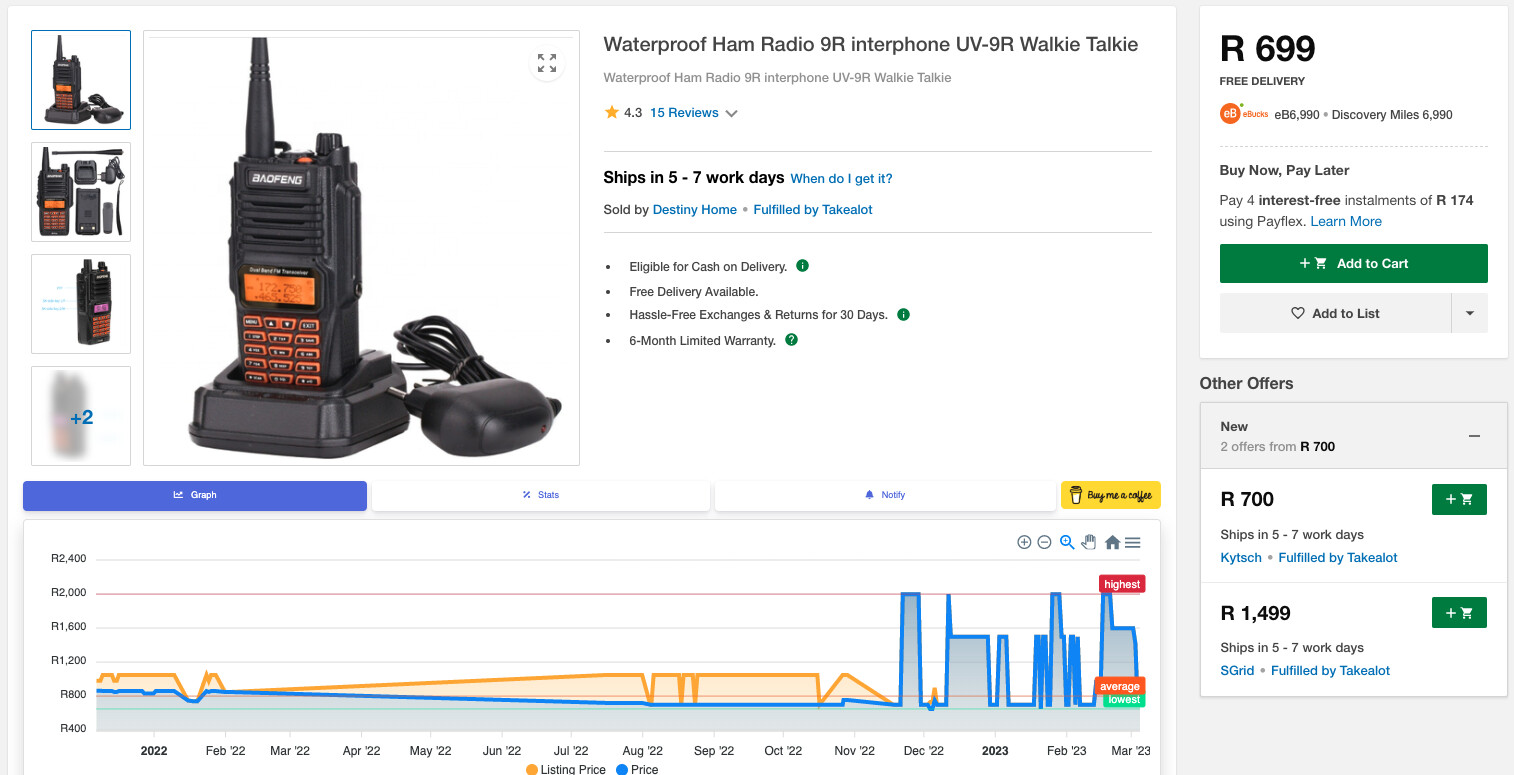
Task: Open the +2 more images thumbnail
Action: click(x=81, y=416)
